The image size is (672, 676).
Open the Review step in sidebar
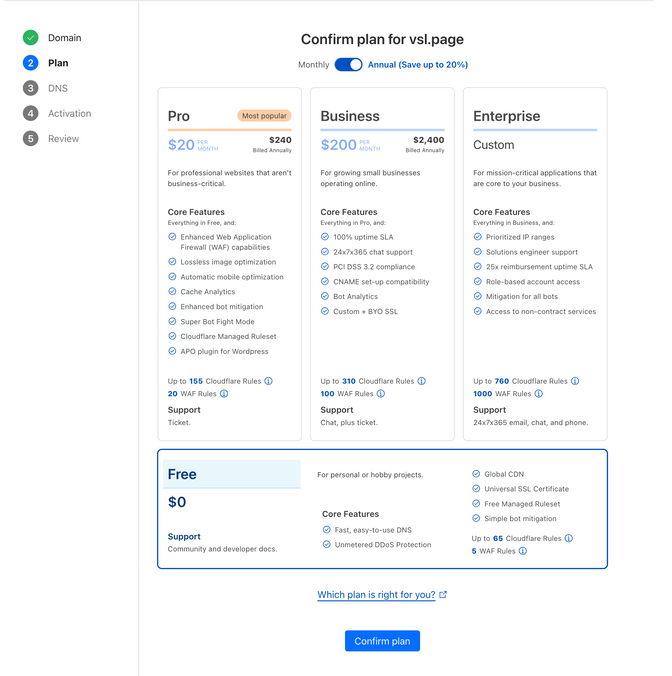tap(63, 138)
